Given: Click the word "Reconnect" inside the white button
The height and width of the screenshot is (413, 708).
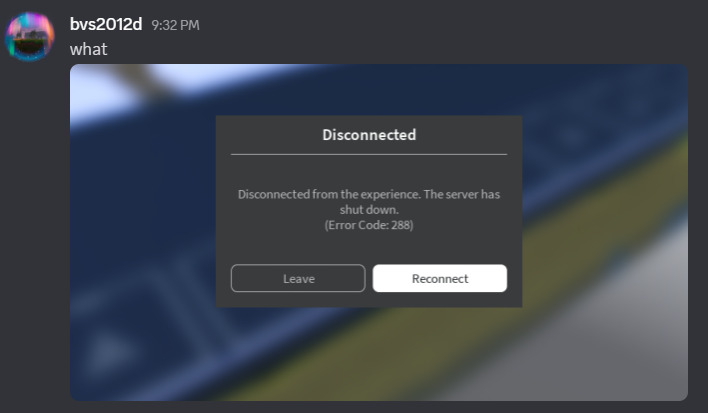Looking at the screenshot, I should pyautogui.click(x=440, y=278).
